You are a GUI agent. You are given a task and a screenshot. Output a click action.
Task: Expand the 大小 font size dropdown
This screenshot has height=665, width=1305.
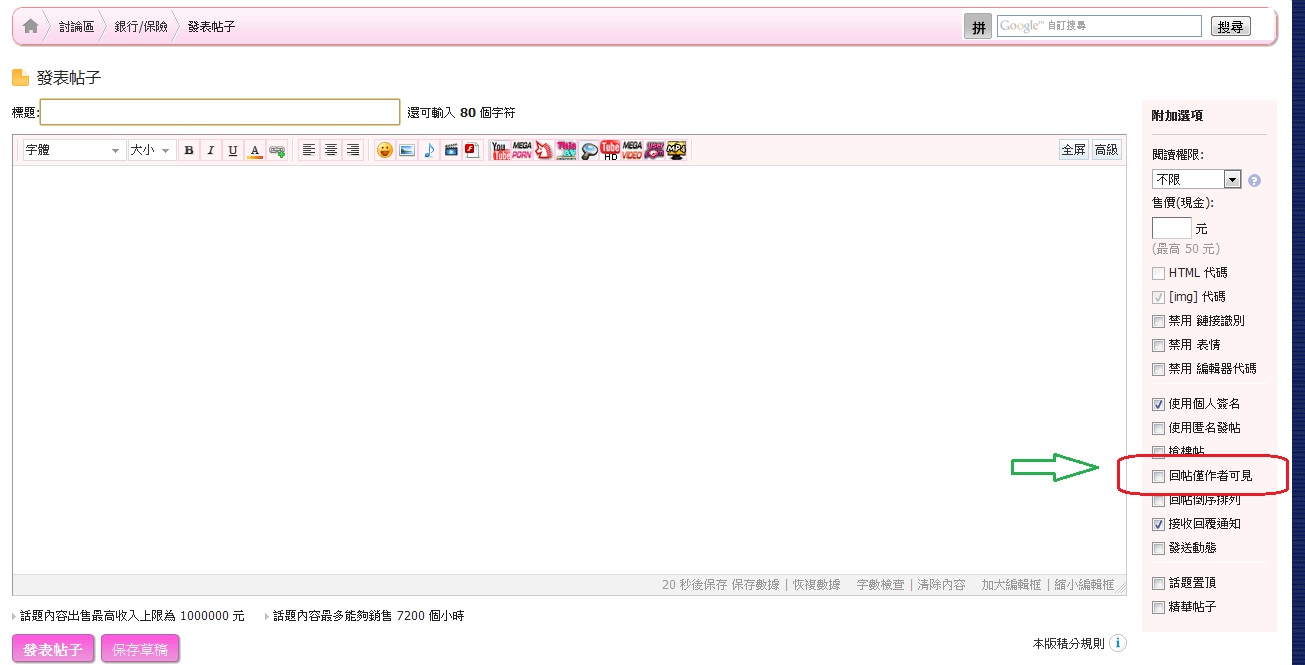click(151, 150)
